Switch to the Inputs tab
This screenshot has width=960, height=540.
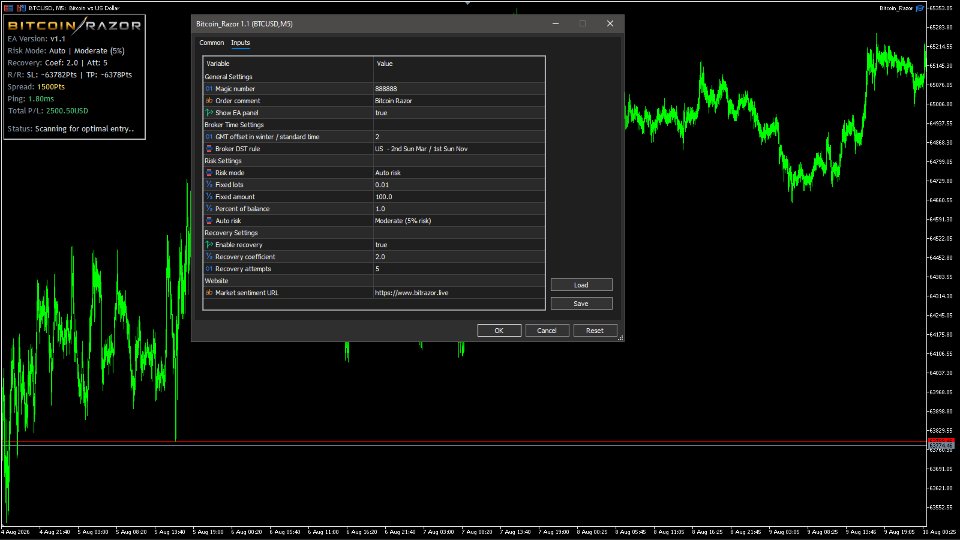pos(241,43)
